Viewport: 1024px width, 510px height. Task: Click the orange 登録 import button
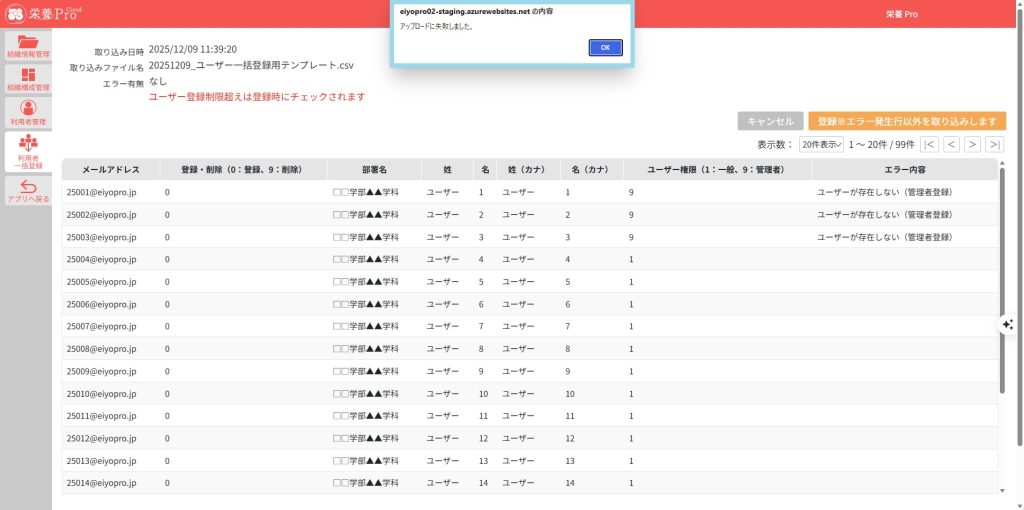tap(906, 121)
